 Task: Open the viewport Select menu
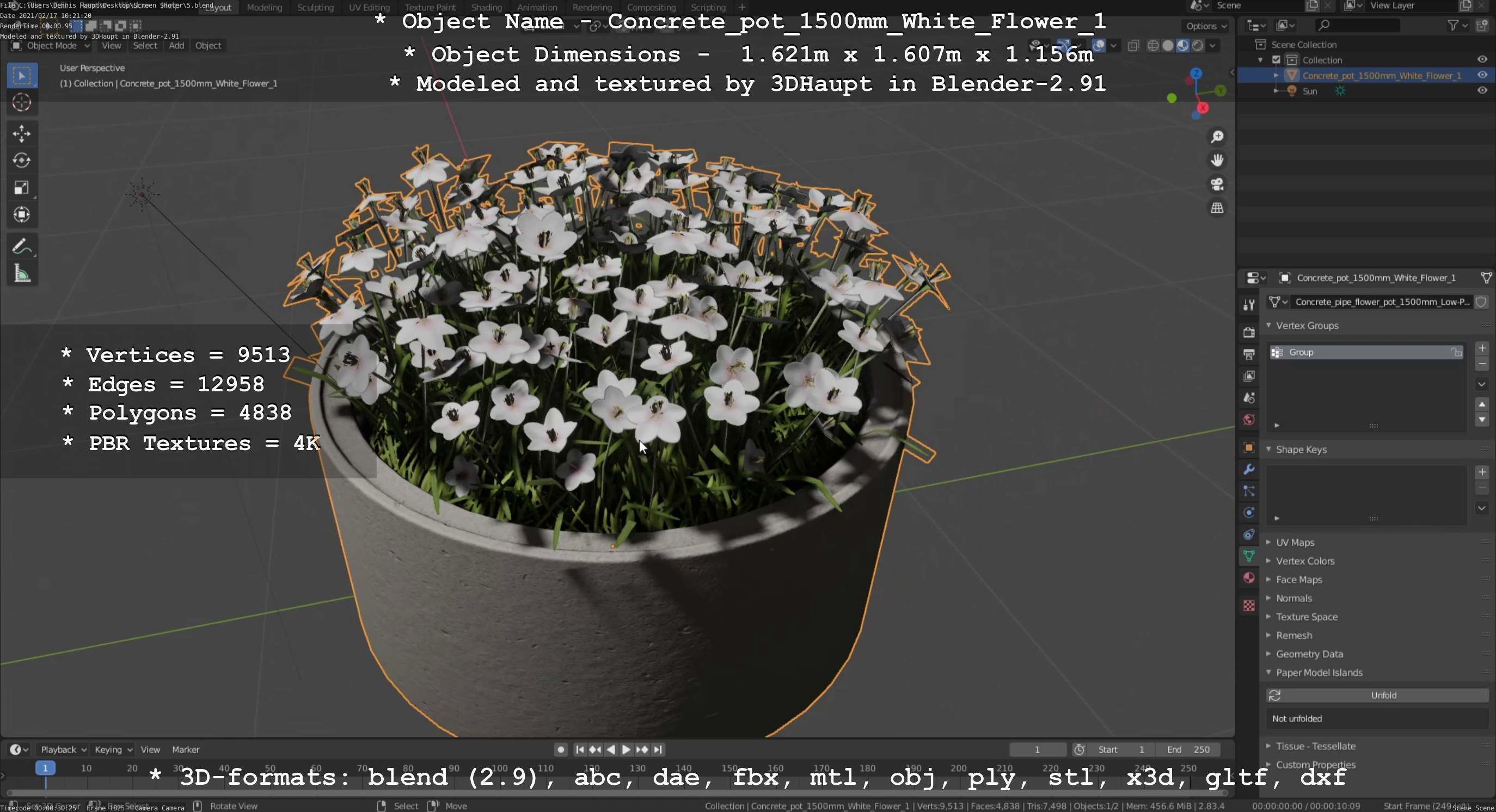coord(145,46)
